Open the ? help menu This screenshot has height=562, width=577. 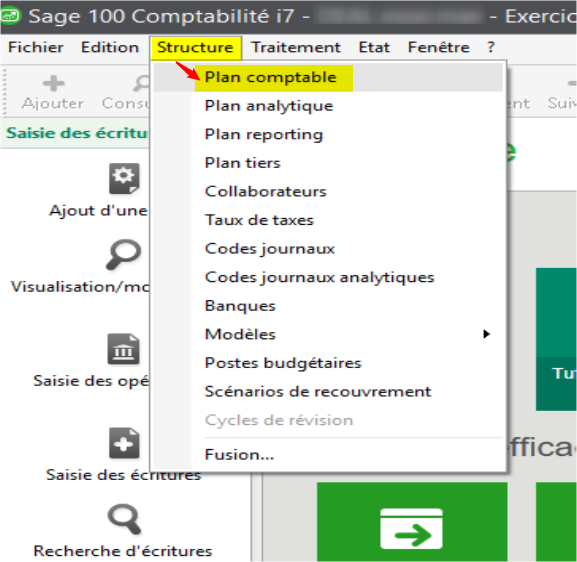click(x=491, y=47)
